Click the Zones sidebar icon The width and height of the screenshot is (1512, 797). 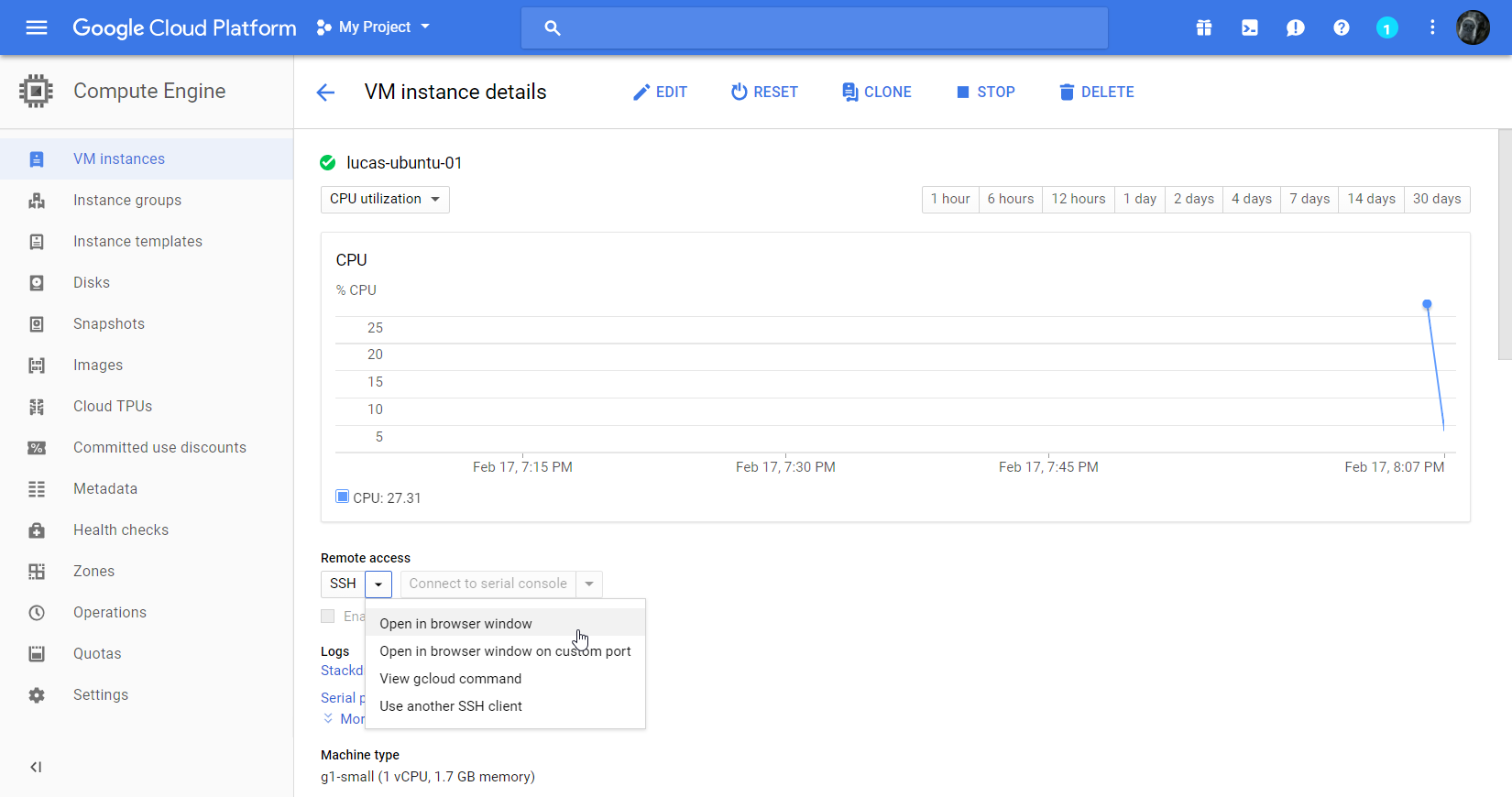pos(37,572)
